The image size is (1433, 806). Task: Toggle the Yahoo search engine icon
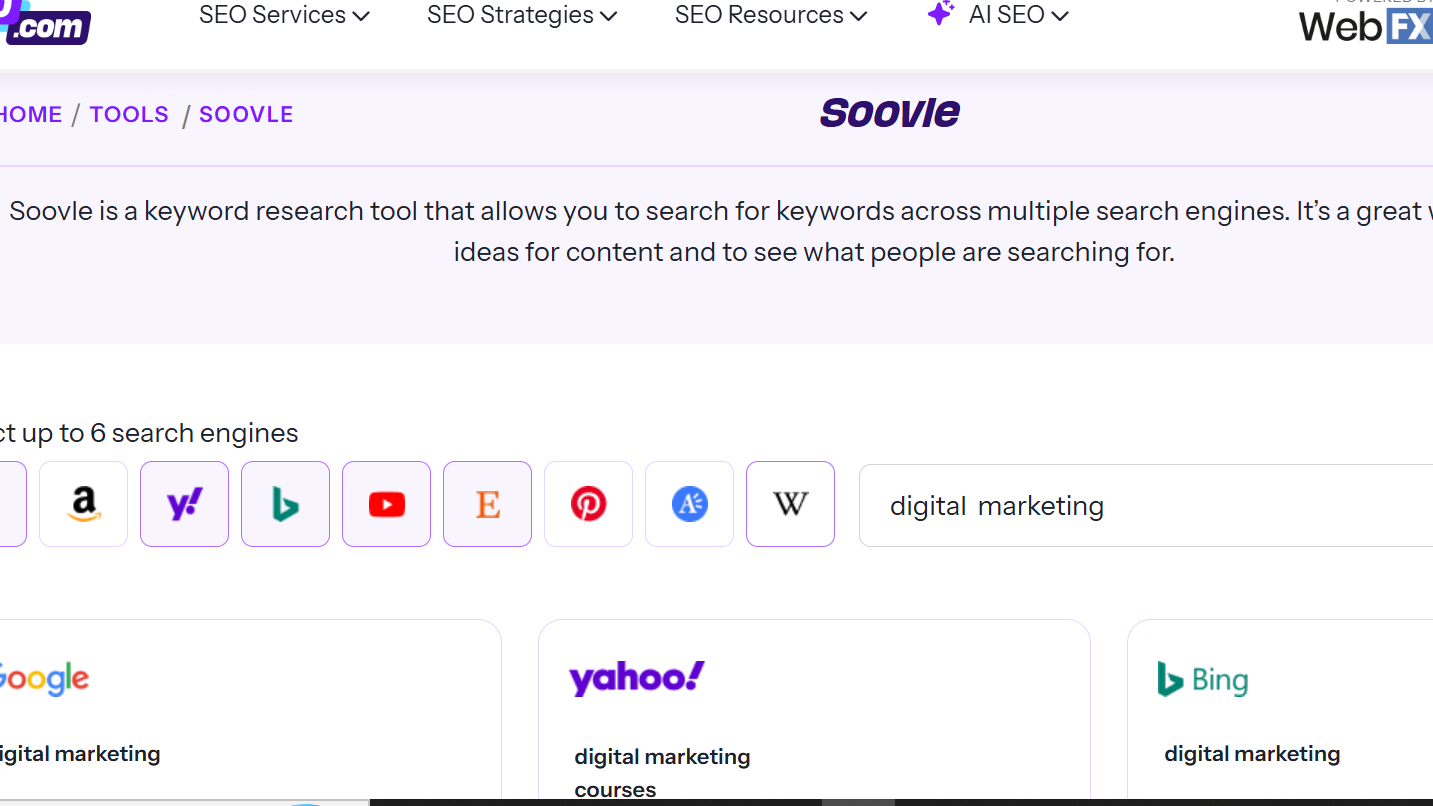184,504
